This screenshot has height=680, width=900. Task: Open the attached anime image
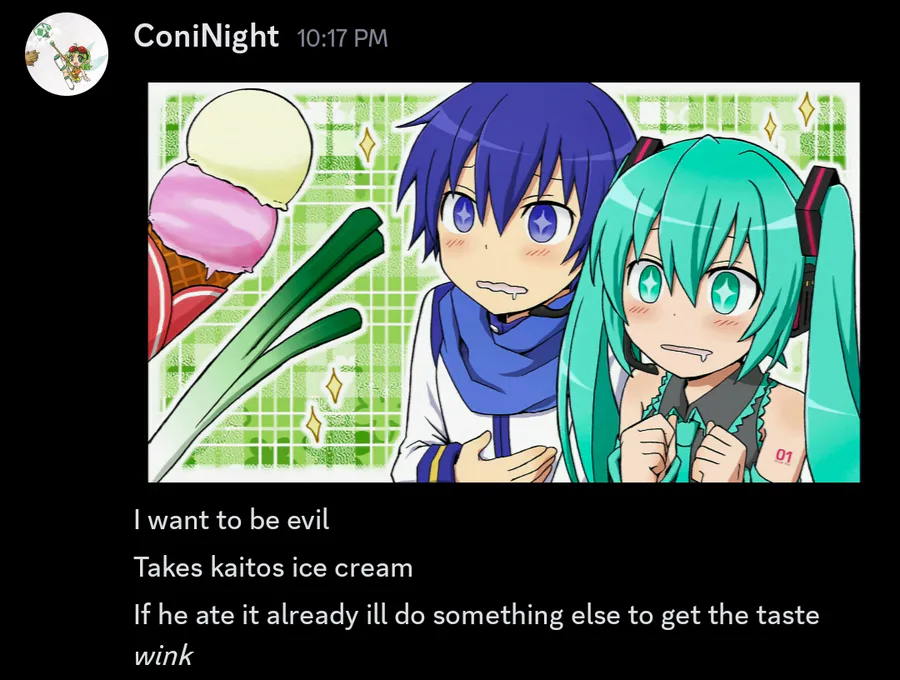(504, 282)
